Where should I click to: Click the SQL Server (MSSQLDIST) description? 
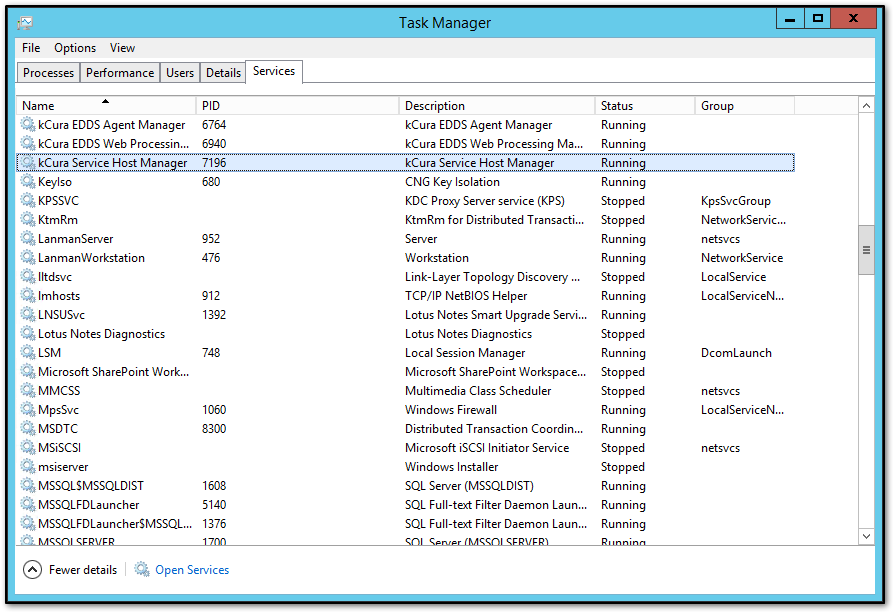click(469, 486)
